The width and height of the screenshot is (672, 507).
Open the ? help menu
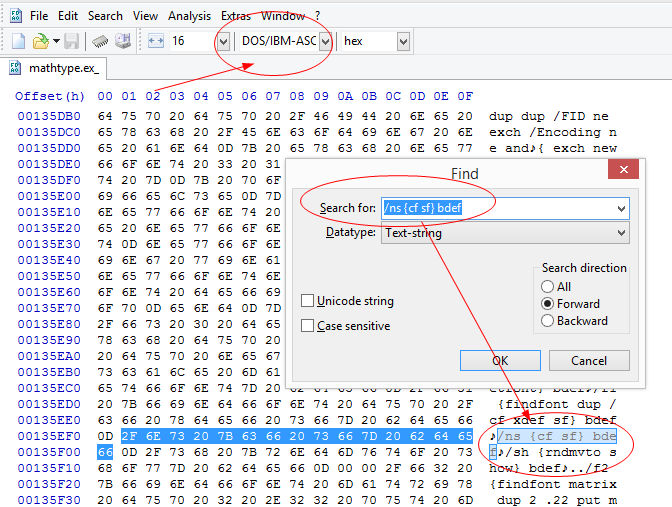(317, 16)
